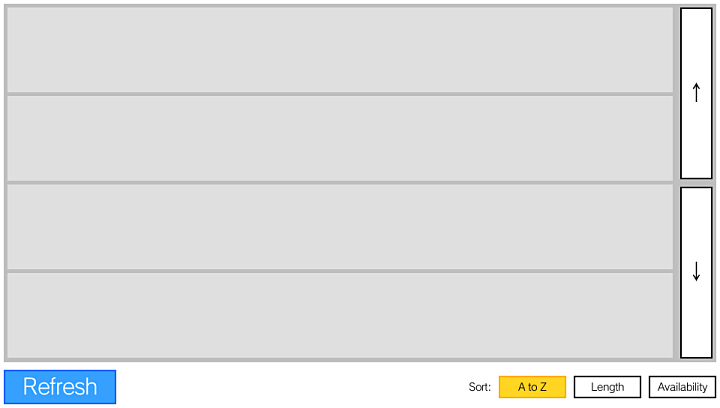Viewport: 720px width, 408px height.
Task: Click the up arrow scroll button
Action: click(x=696, y=93)
